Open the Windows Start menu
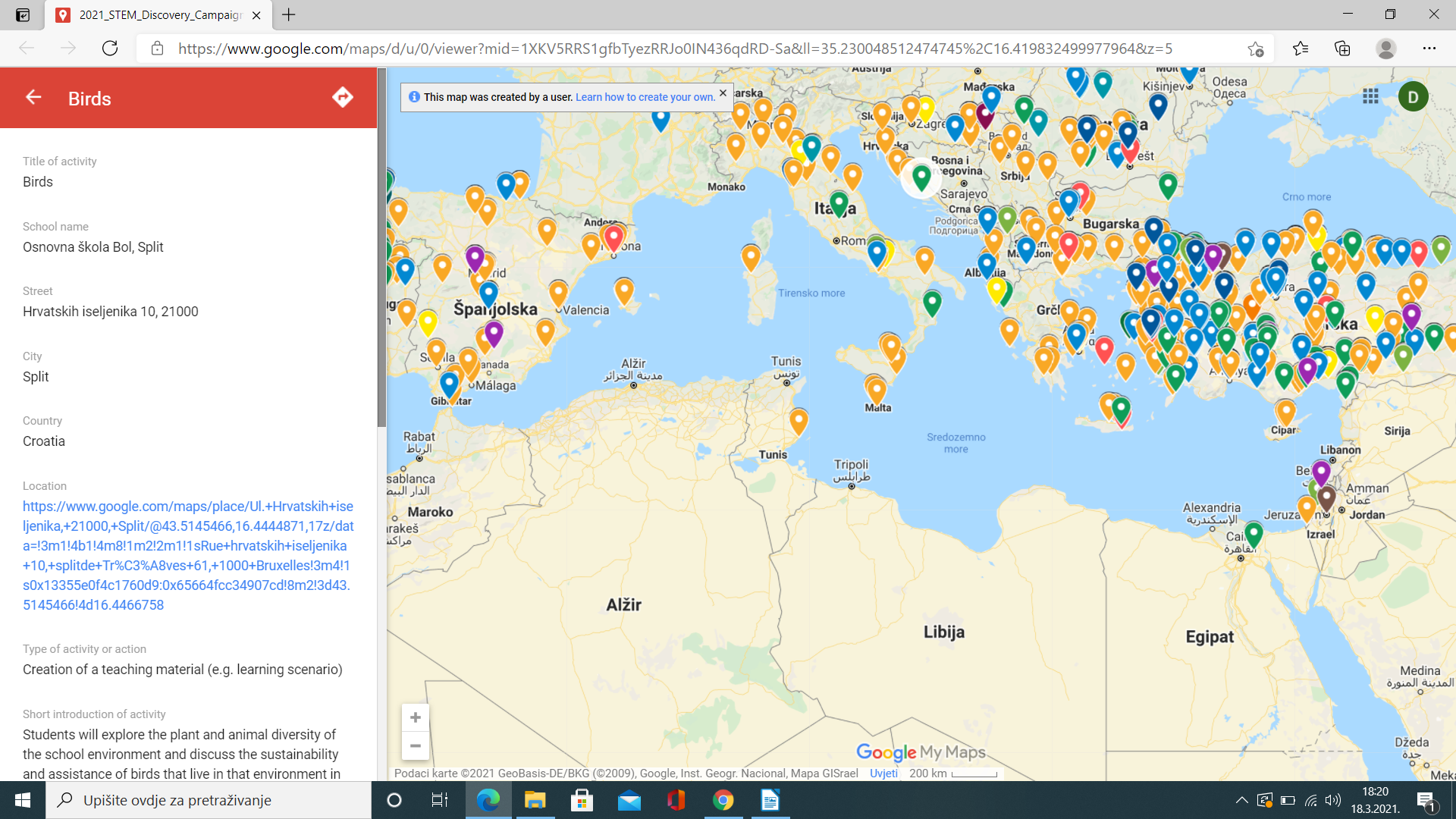This screenshot has width=1456, height=819. pyautogui.click(x=23, y=800)
